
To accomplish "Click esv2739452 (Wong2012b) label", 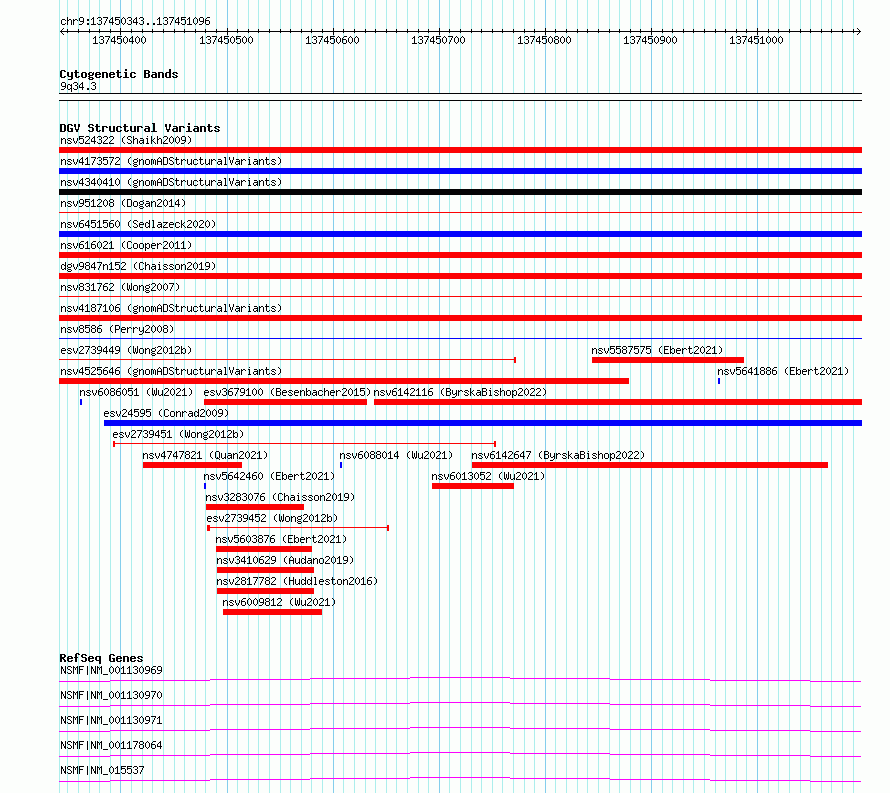I will (272, 518).
